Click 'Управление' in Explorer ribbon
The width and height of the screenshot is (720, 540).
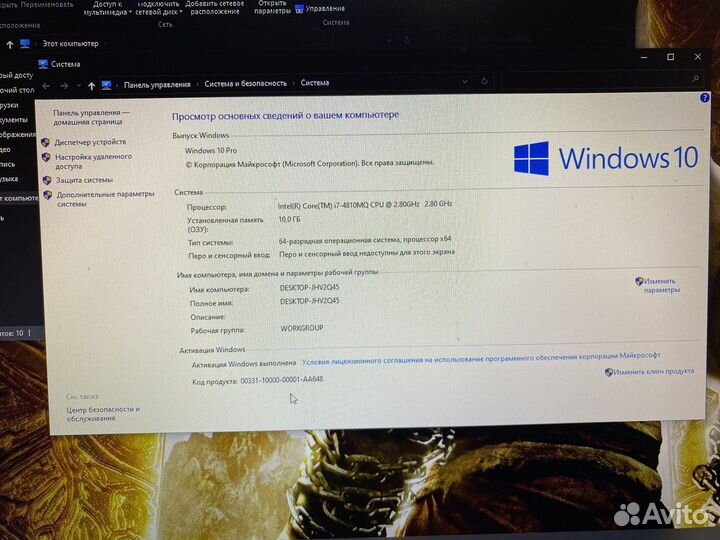coord(320,9)
